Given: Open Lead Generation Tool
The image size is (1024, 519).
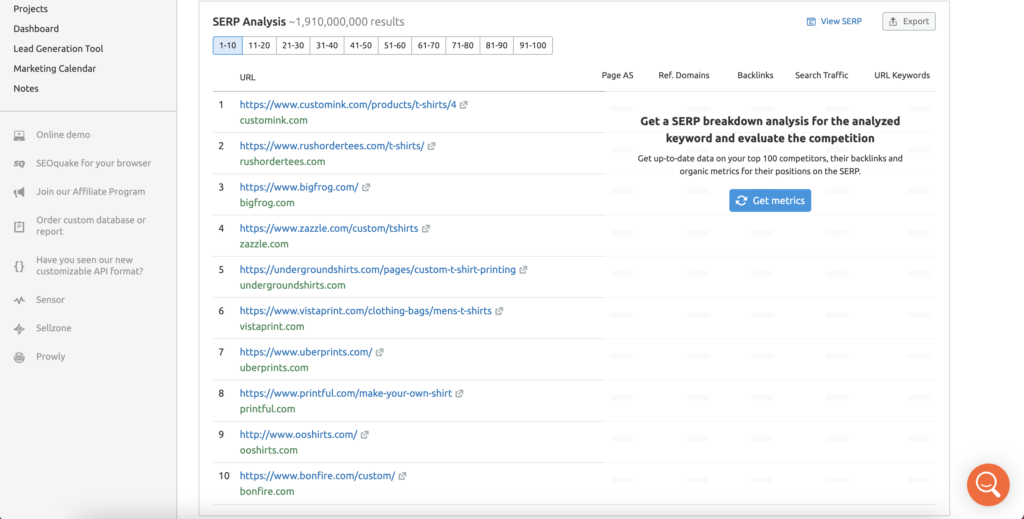Looking at the screenshot, I should pyautogui.click(x=58, y=49).
